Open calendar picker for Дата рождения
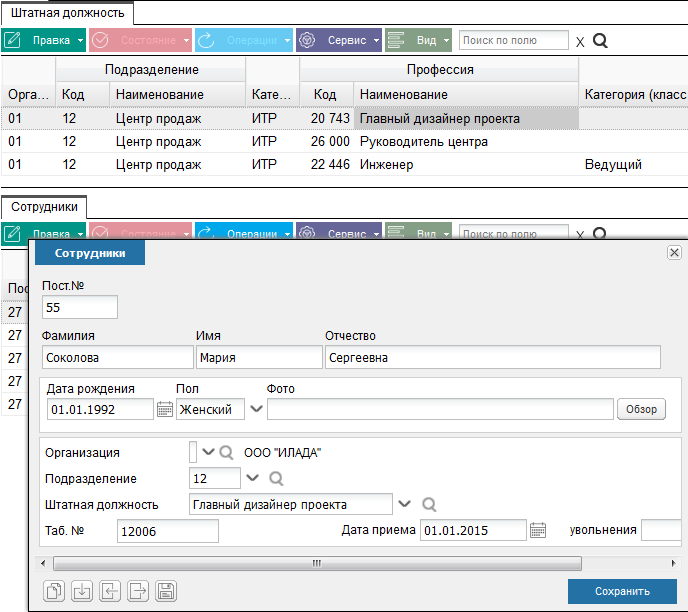 [x=165, y=409]
